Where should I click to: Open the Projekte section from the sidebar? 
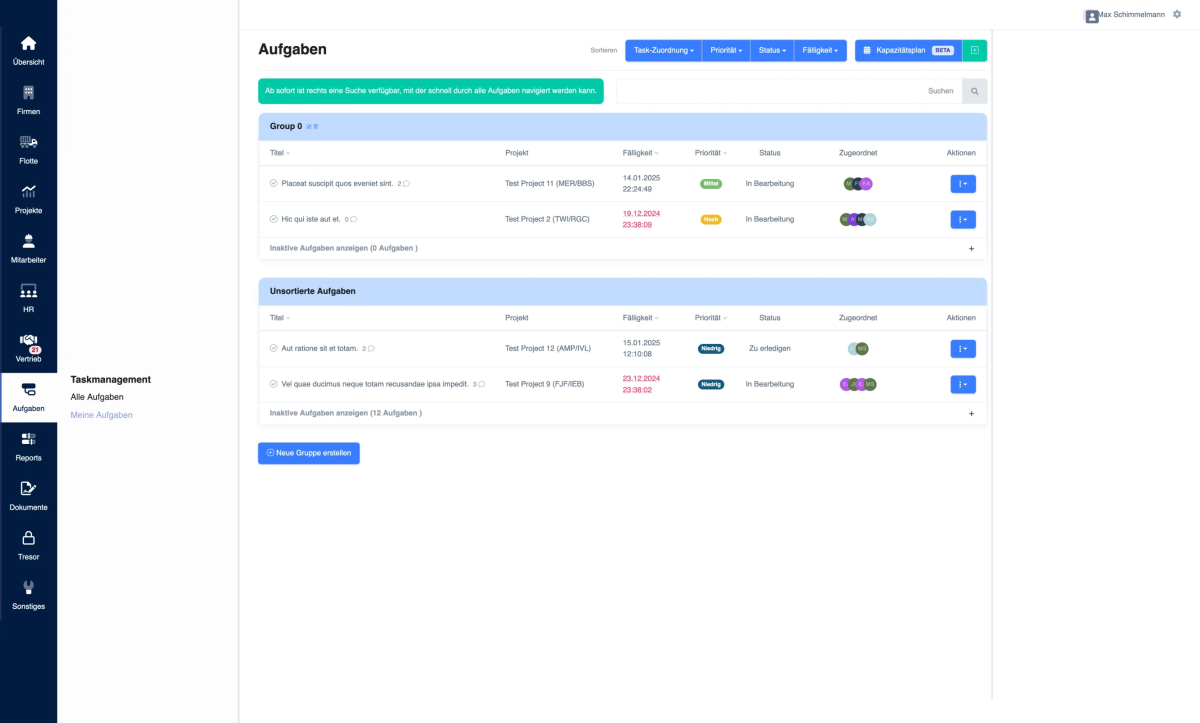click(28, 196)
